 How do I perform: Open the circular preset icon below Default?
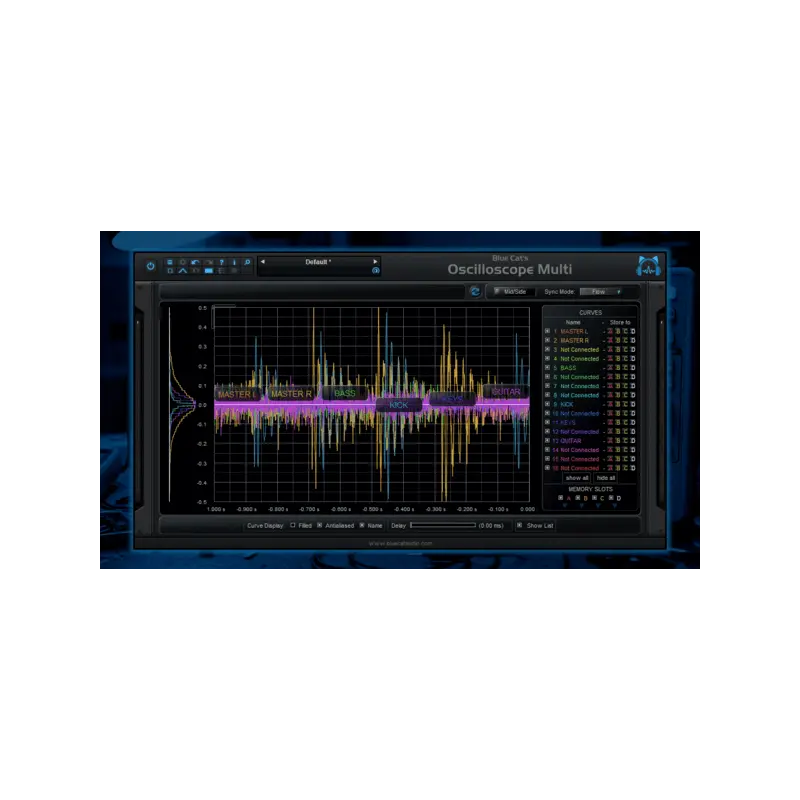[x=376, y=270]
